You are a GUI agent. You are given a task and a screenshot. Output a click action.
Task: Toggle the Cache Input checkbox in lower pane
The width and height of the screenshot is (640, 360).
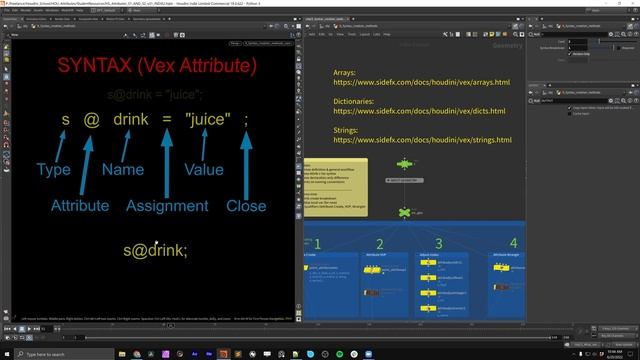click(569, 114)
